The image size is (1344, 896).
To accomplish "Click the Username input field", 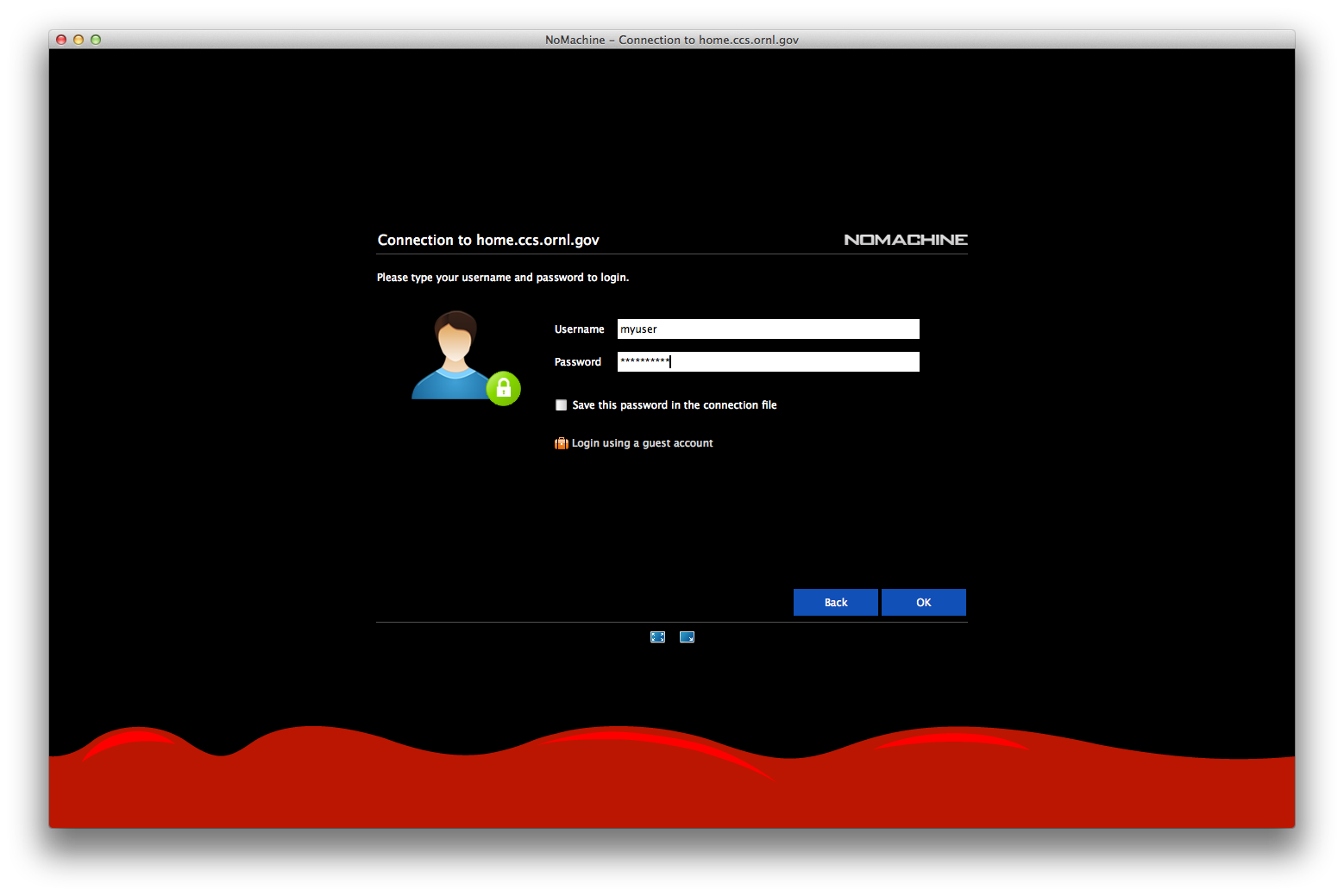I will point(769,329).
